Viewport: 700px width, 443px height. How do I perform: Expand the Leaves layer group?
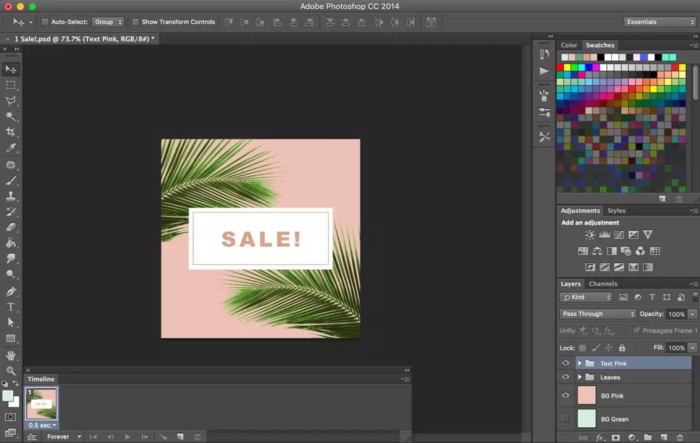pos(579,377)
